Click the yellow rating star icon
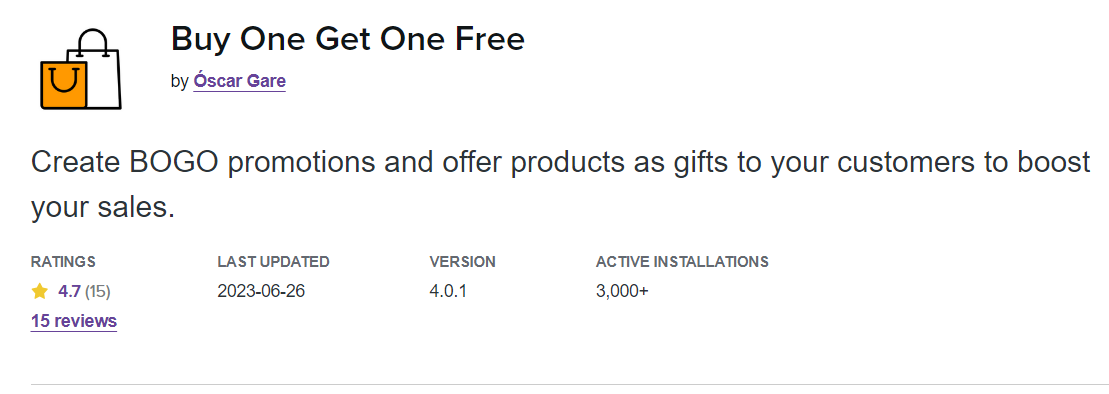The width and height of the screenshot is (1109, 394). [x=40, y=291]
